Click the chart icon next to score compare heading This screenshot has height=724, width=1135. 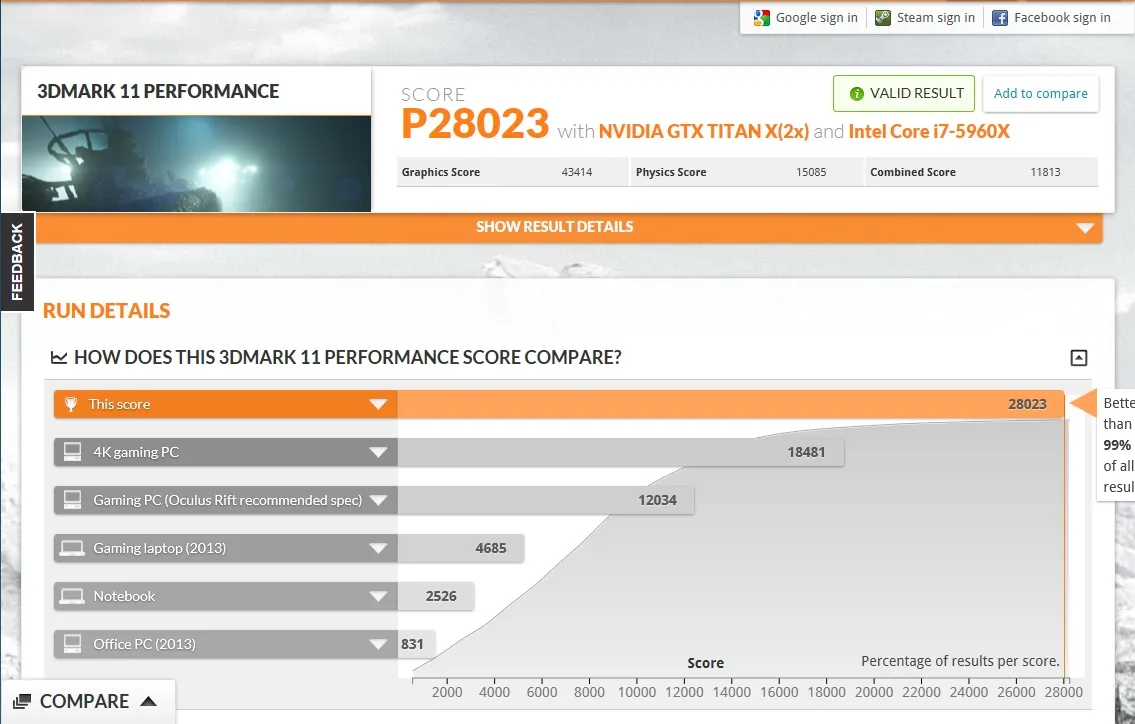(x=59, y=357)
